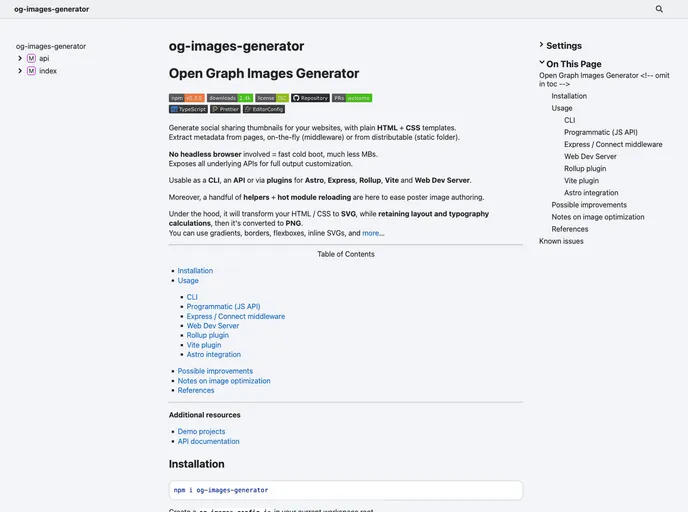
Task: Select Possible improvements in On This Page
Action: (589, 205)
